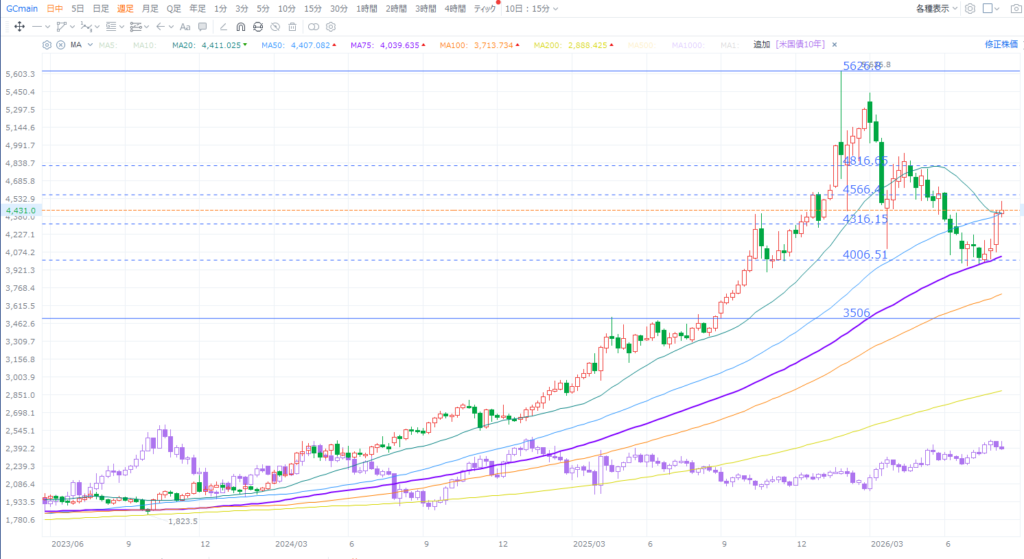
Task: Expand the arrow tool dropdown
Action: coord(171,27)
